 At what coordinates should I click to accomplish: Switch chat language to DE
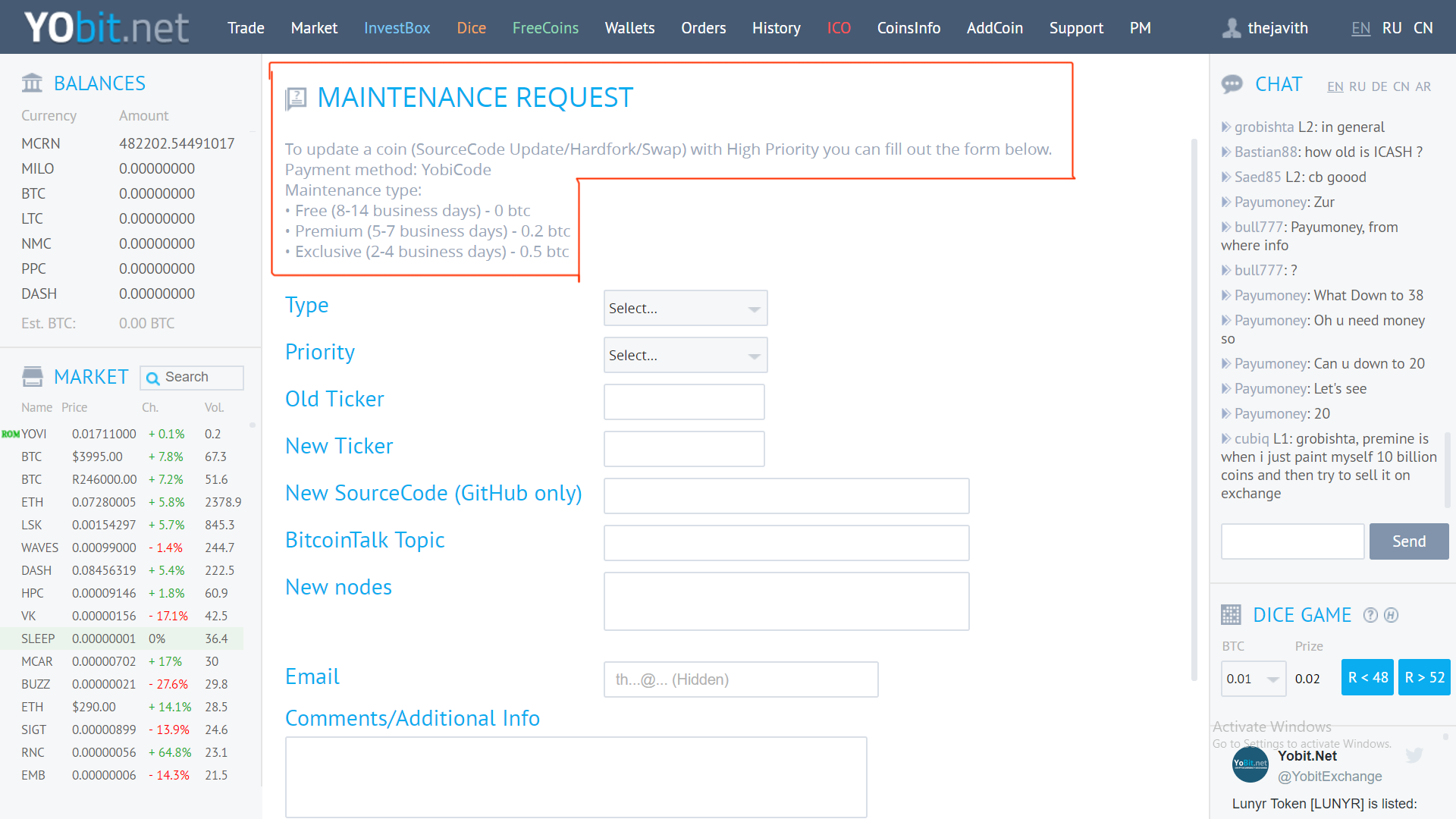click(x=1379, y=86)
